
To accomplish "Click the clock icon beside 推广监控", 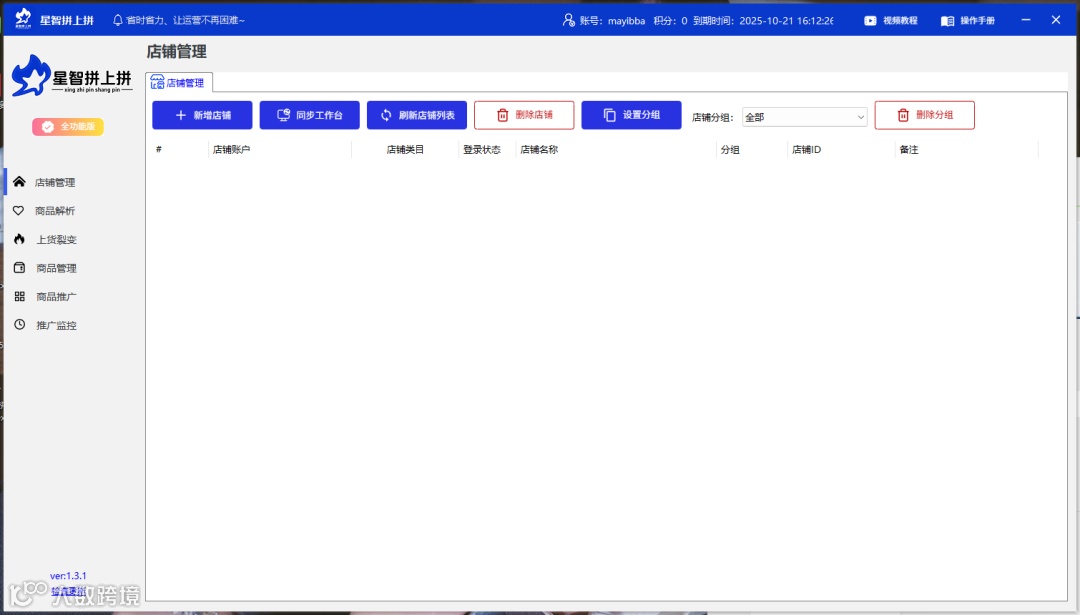I will pyautogui.click(x=19, y=324).
